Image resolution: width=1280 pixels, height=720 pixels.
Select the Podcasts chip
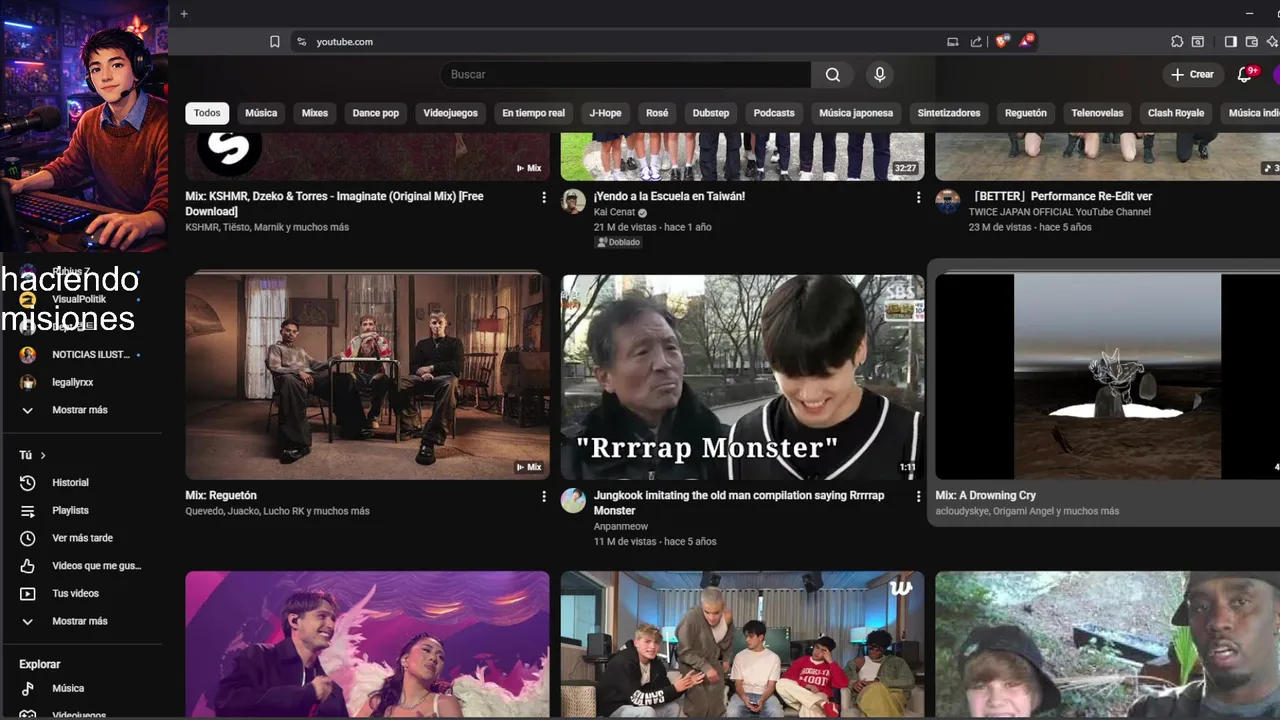pyautogui.click(x=774, y=113)
